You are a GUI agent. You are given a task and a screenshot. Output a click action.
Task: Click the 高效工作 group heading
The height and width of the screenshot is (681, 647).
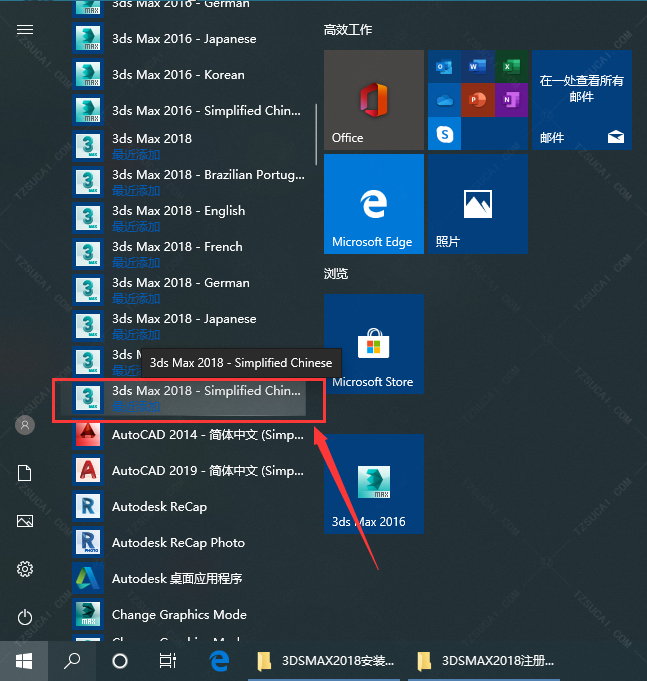coord(348,30)
